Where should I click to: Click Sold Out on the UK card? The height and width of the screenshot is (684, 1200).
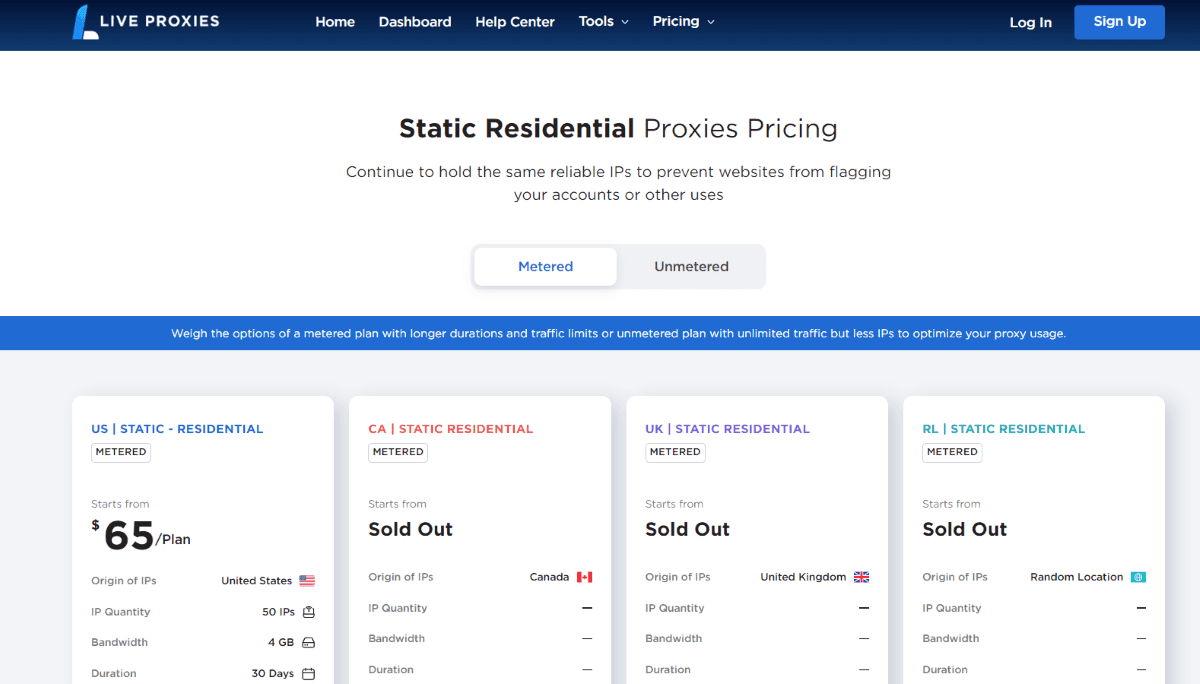[x=688, y=530]
